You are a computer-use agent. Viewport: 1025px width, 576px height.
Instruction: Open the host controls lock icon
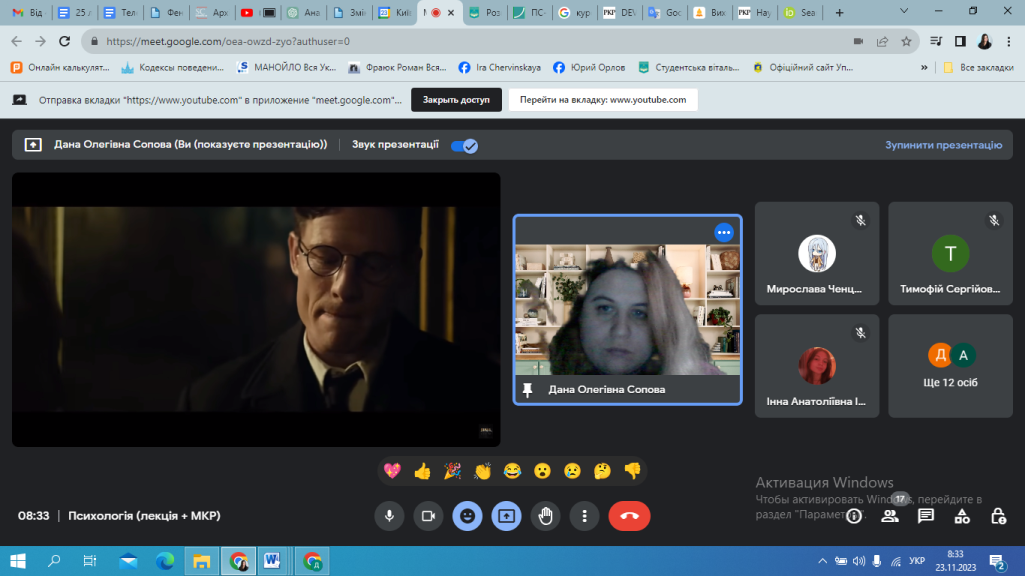pos(997,516)
